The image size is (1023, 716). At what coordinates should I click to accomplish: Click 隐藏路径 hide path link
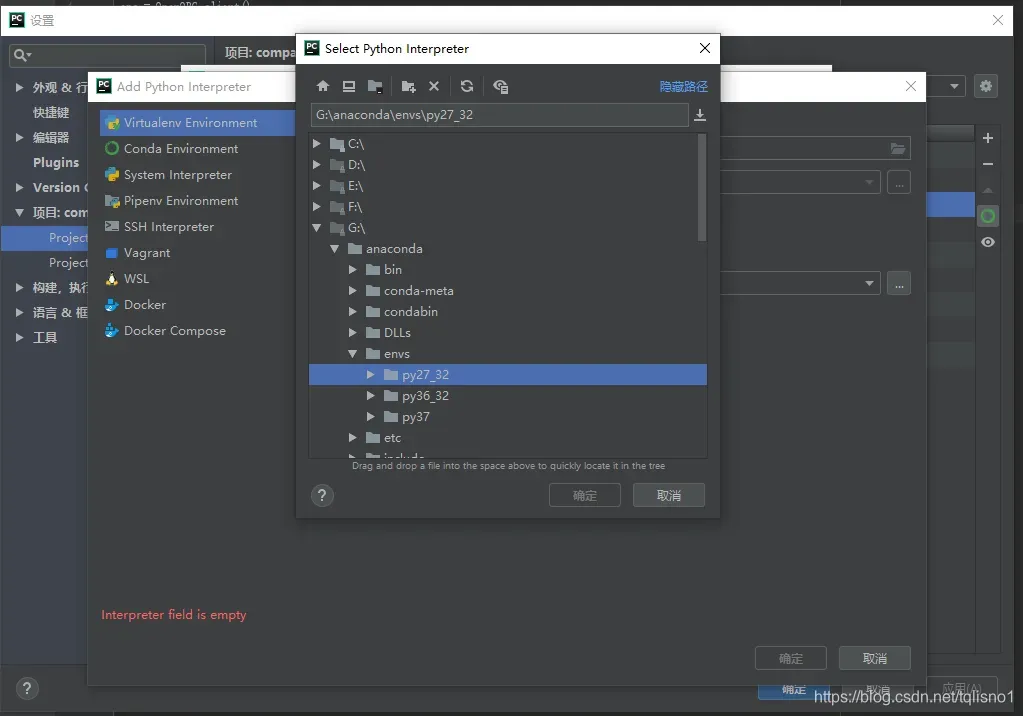point(683,86)
